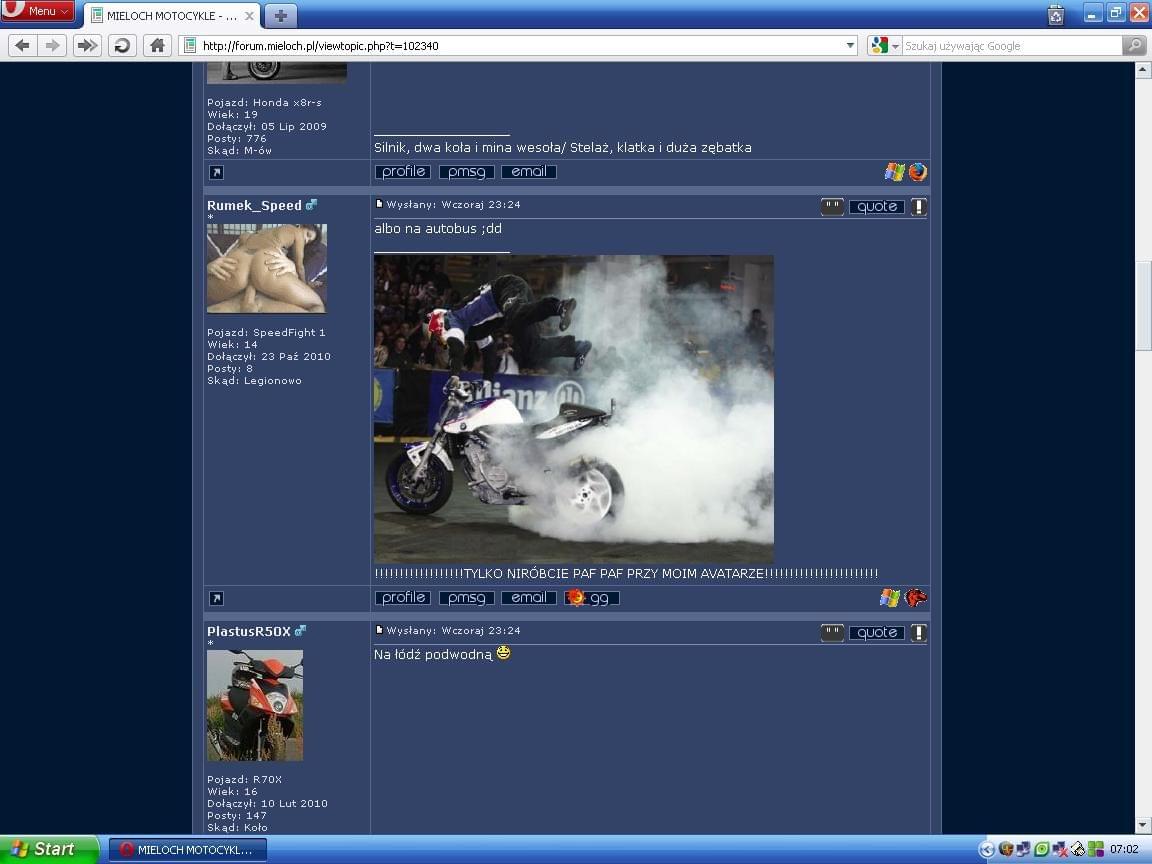Image resolution: width=1152 pixels, height=864 pixels.
Task: Click the magnifier search button
Action: coord(1134,45)
